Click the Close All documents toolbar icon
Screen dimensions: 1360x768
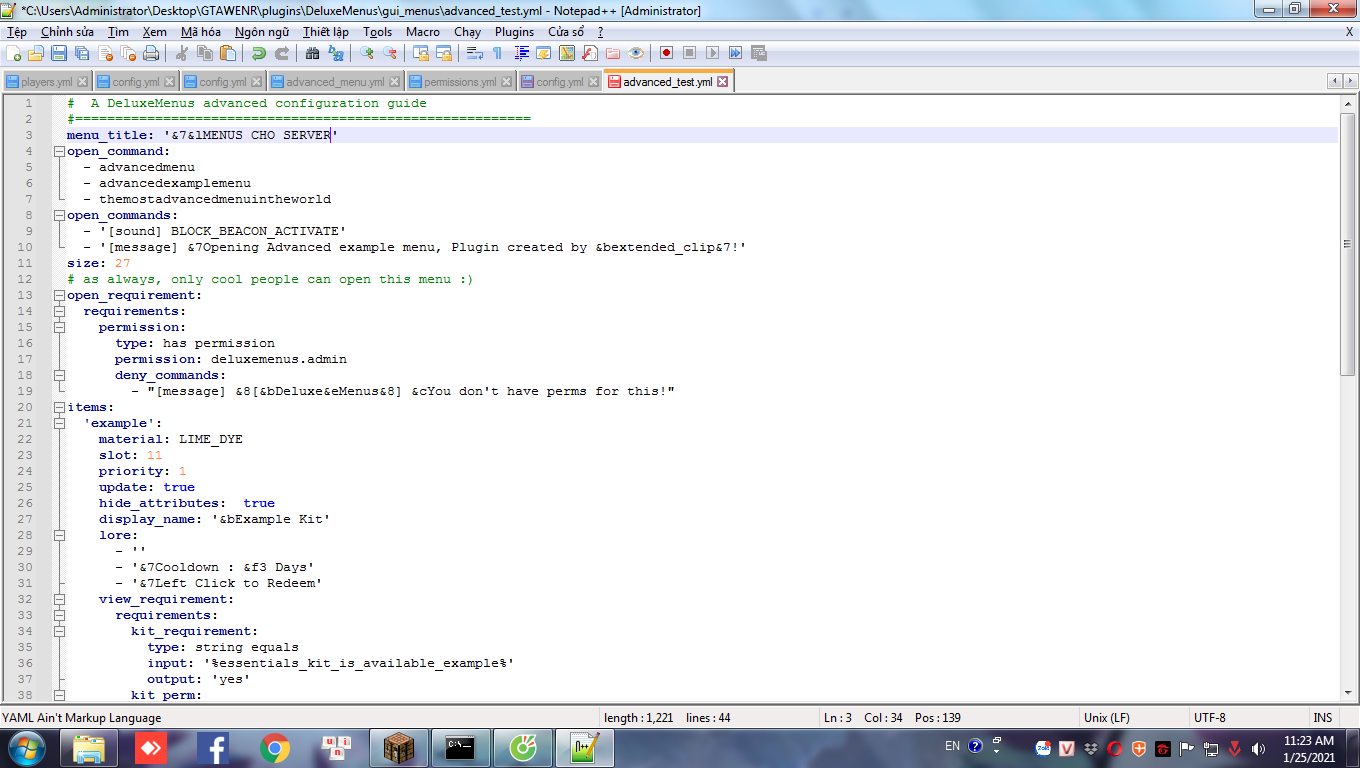128,53
